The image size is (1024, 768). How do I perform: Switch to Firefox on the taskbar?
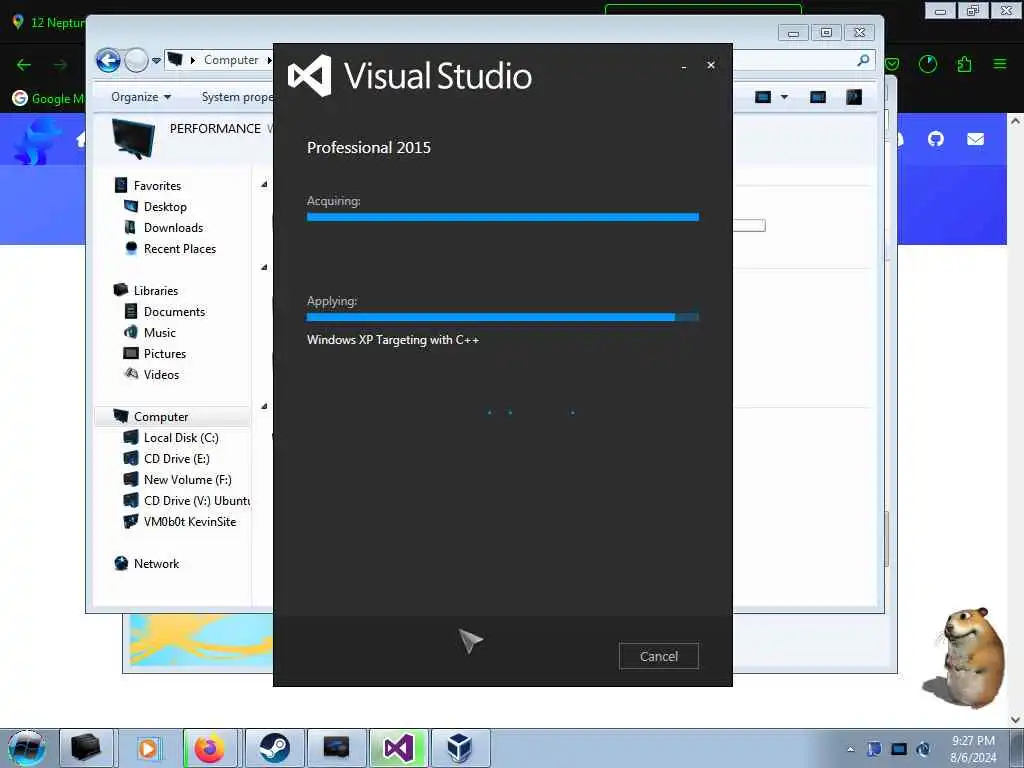click(210, 748)
